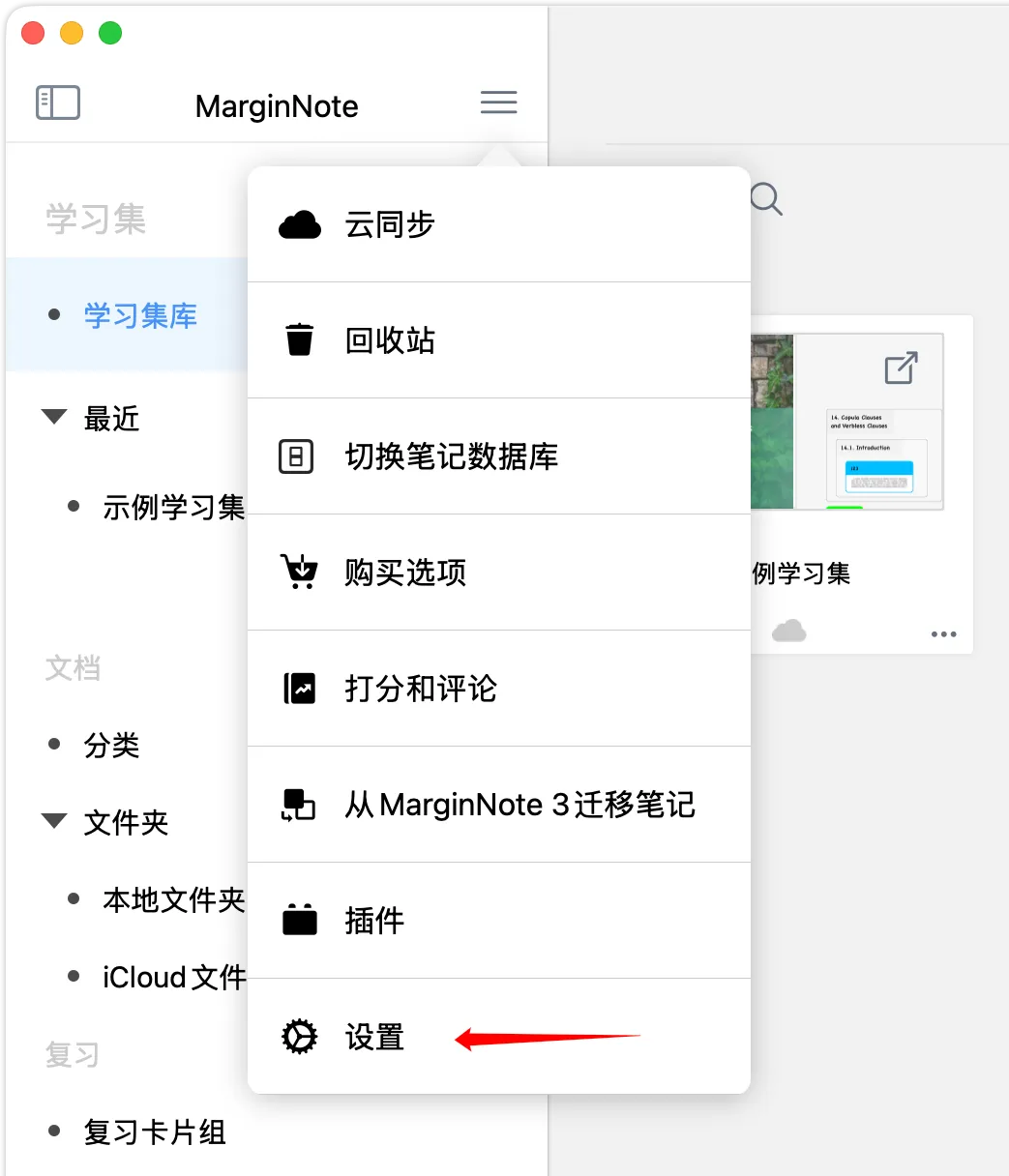Choose 切换笔记数据库 menu item

(x=499, y=456)
